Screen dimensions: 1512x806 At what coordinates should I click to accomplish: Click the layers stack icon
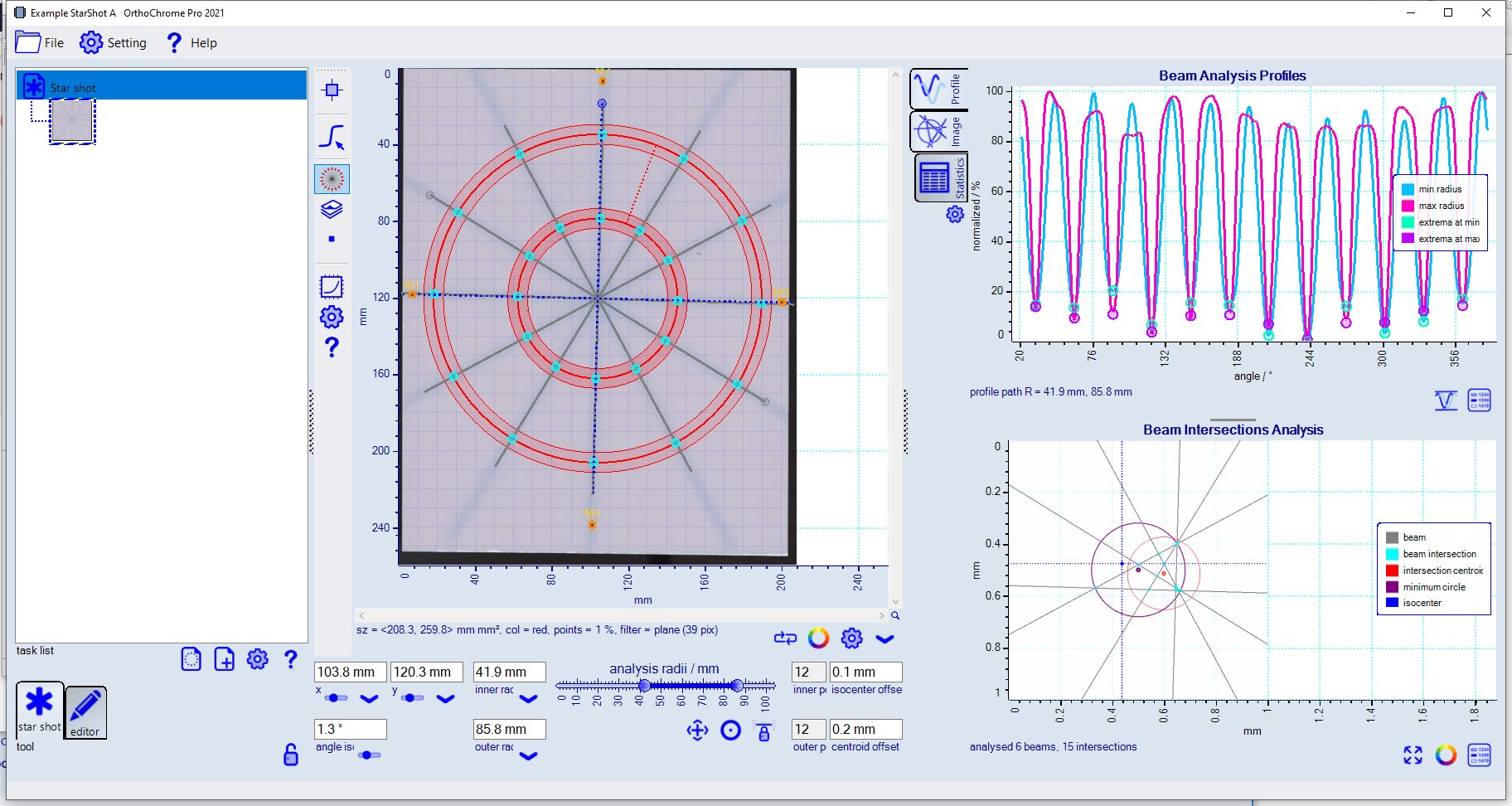pyautogui.click(x=332, y=209)
